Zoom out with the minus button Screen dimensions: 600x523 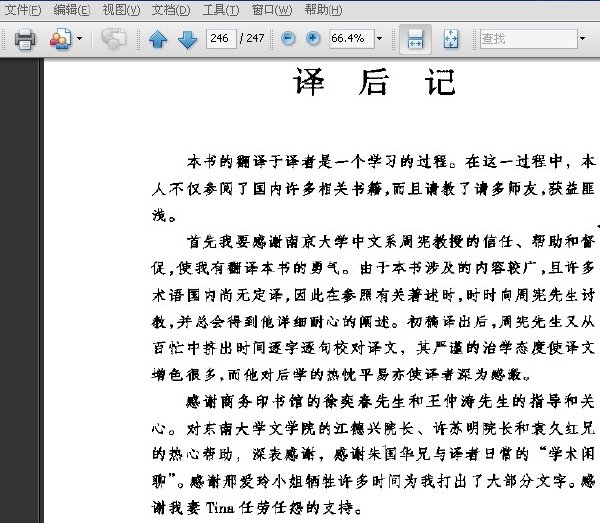pyautogui.click(x=288, y=38)
